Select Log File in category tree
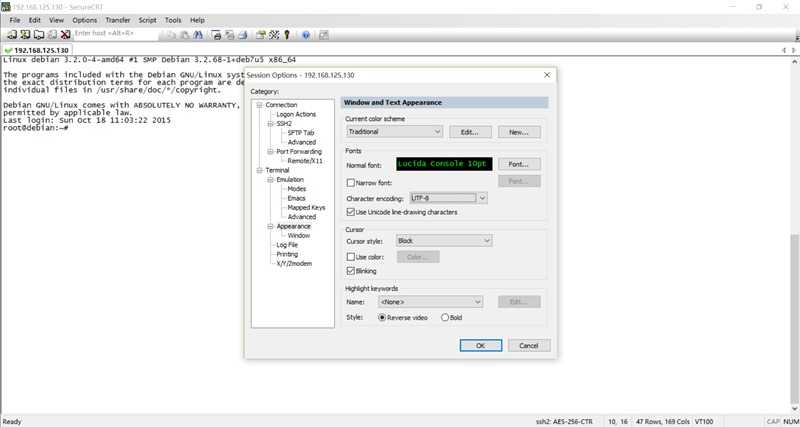The height and width of the screenshot is (427, 800). point(287,245)
